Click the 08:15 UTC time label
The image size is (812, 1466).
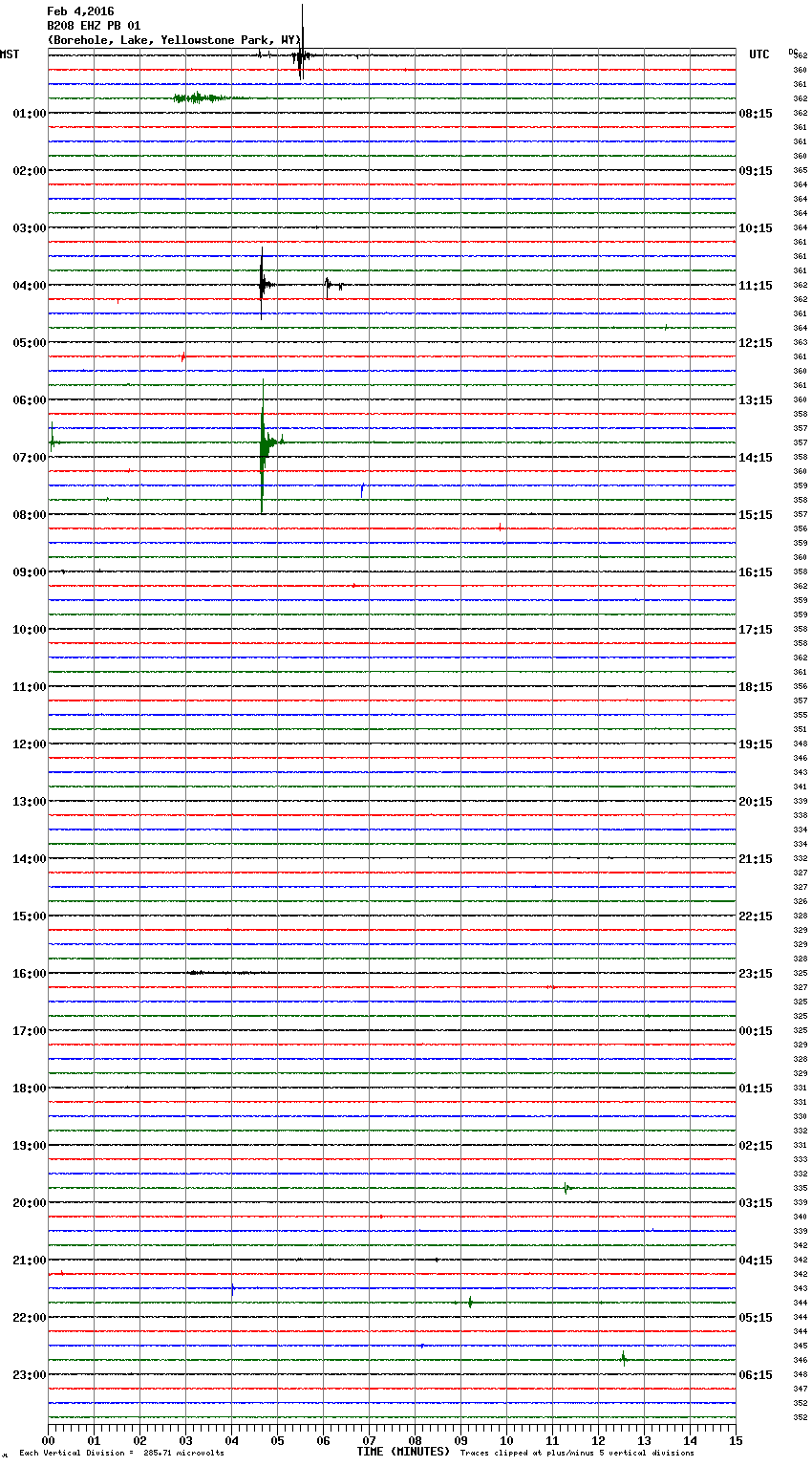756,114
